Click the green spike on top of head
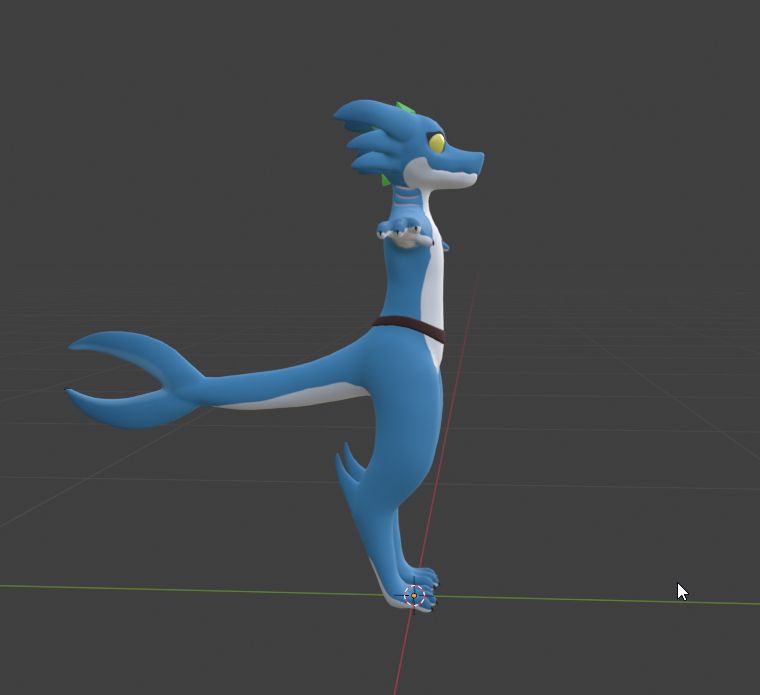Image resolution: width=760 pixels, height=695 pixels. click(x=405, y=108)
